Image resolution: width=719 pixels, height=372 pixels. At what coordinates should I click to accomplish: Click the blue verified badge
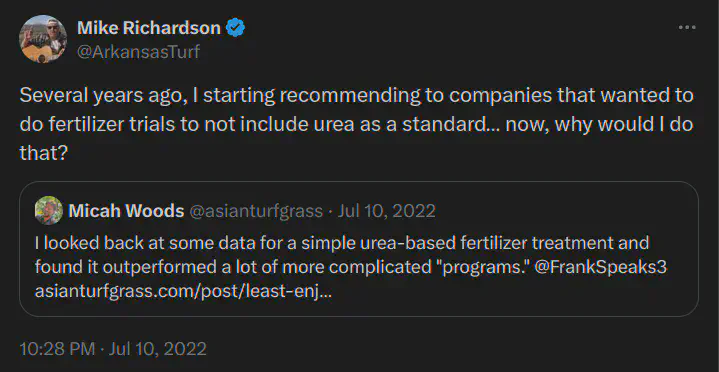click(x=236, y=28)
